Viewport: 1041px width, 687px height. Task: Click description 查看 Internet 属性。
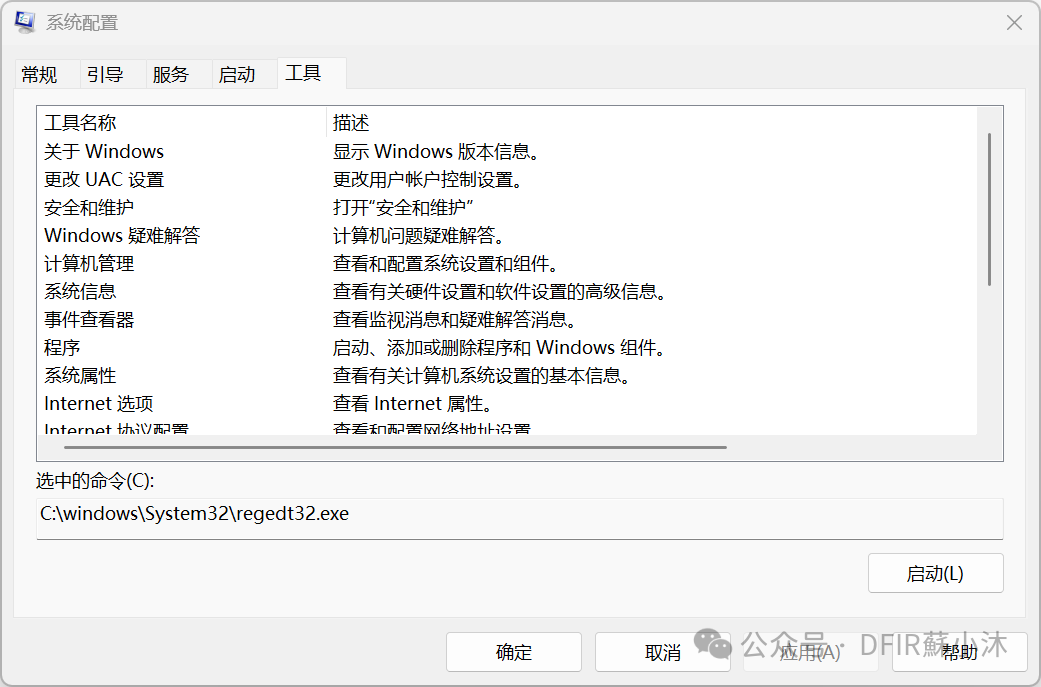[413, 403]
